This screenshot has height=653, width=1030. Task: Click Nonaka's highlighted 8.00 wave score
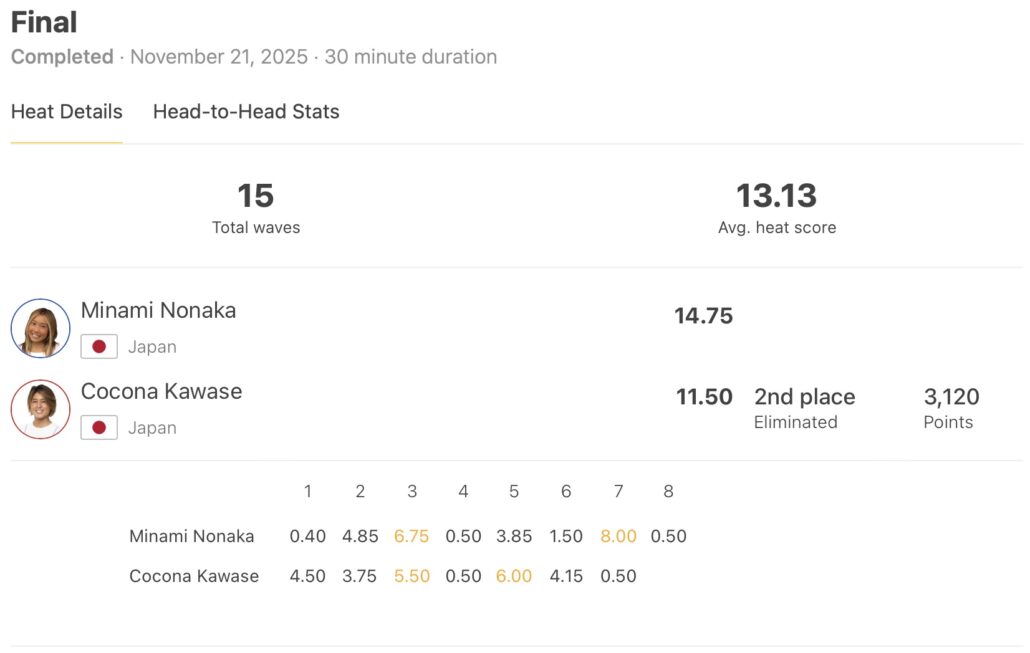pyautogui.click(x=618, y=536)
